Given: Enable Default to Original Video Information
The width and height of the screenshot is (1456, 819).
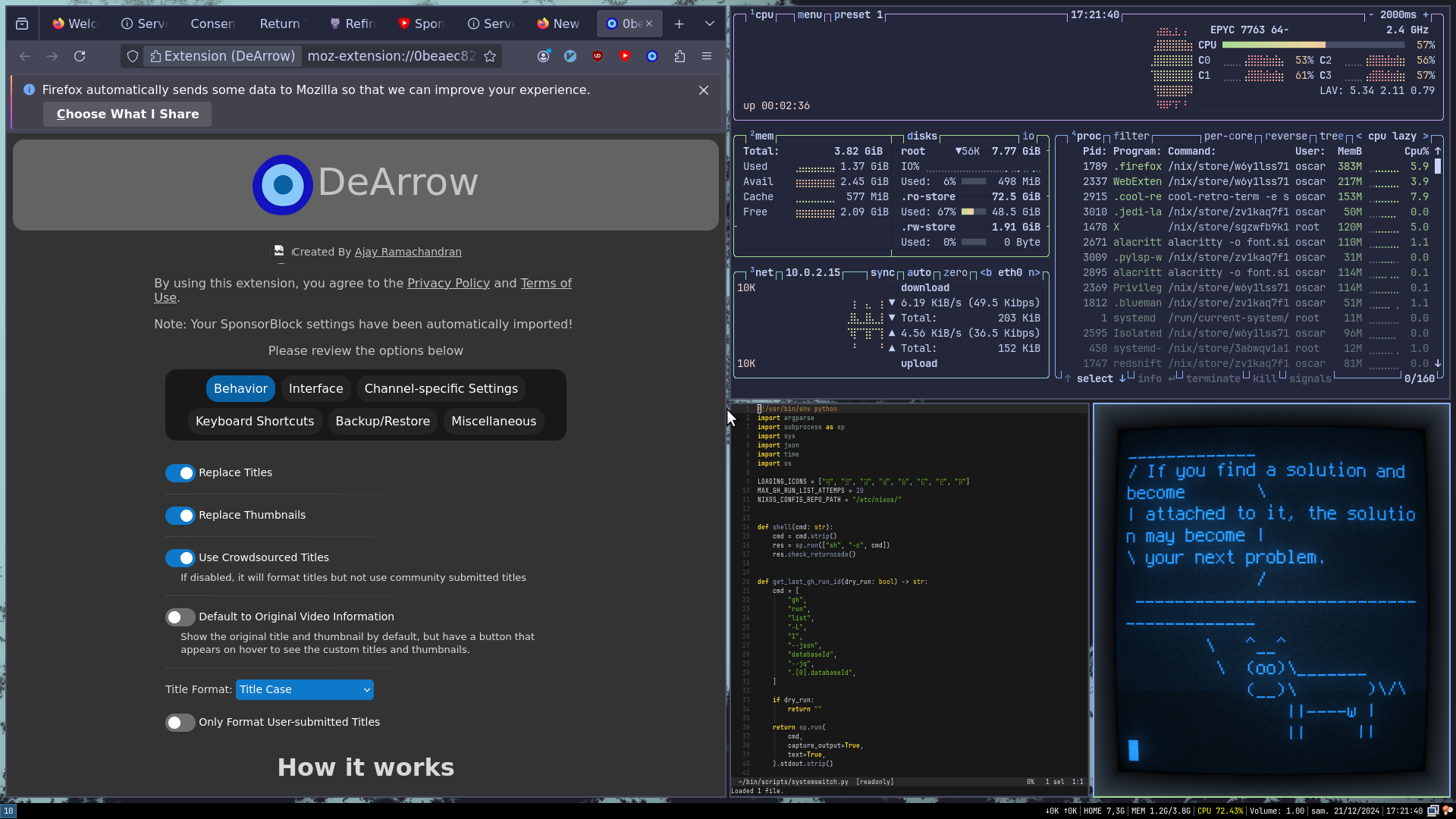Looking at the screenshot, I should [180, 617].
